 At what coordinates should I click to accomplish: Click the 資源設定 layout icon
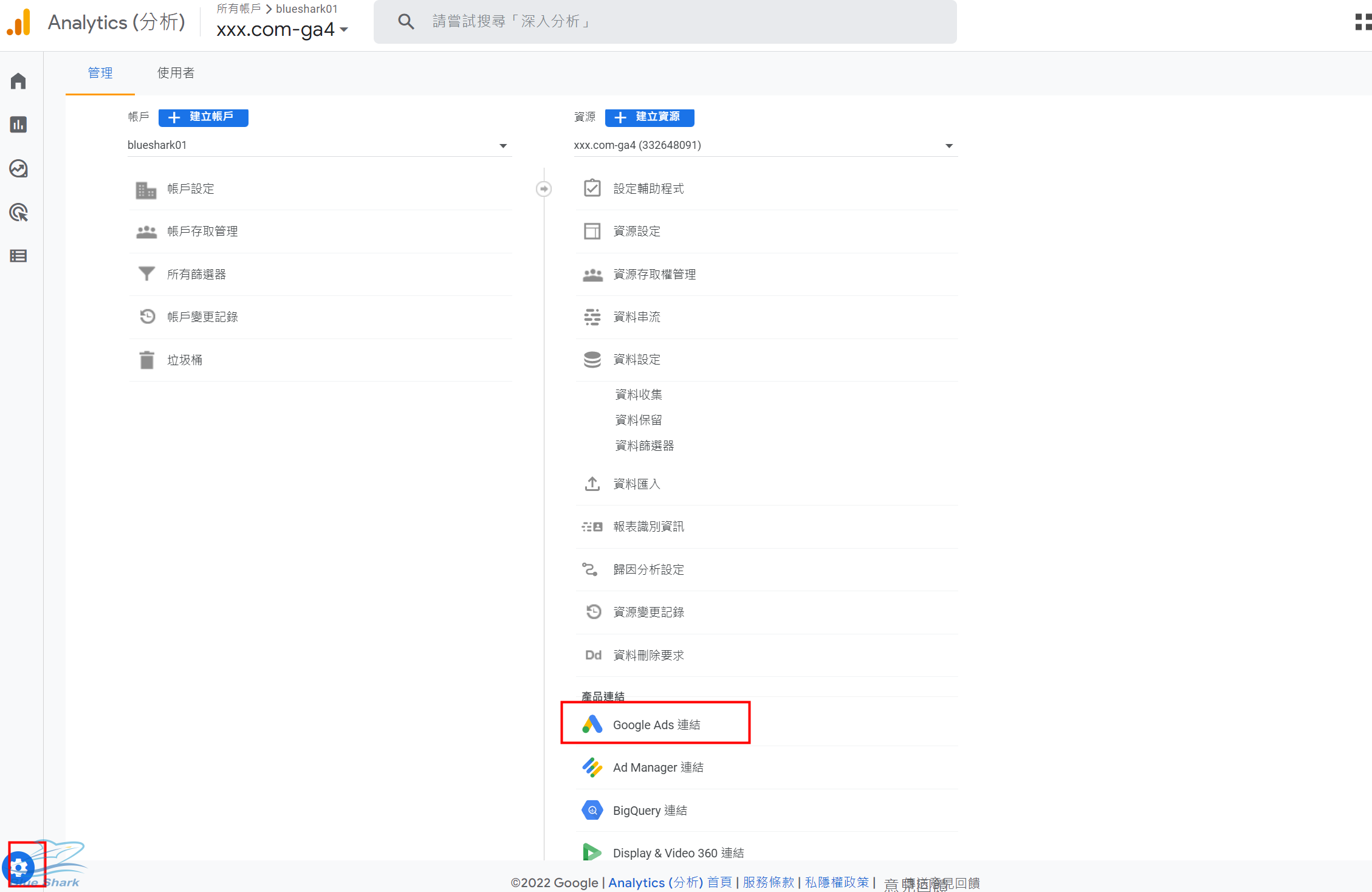click(592, 231)
